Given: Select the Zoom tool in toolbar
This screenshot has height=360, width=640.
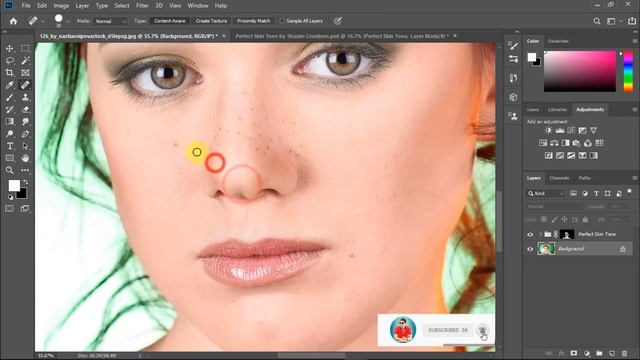Looking at the screenshot, I should coord(10,170).
